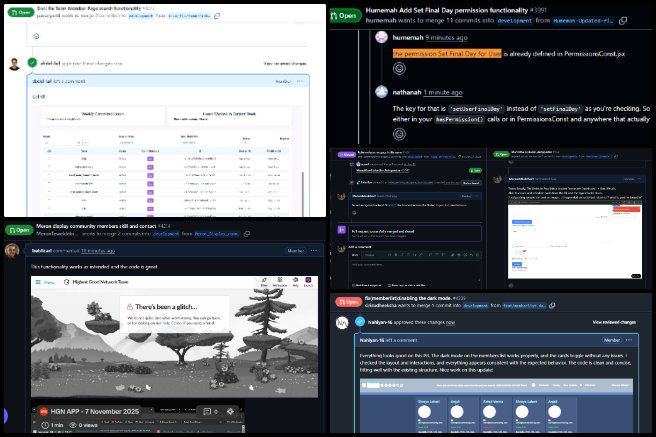The image size is (656, 437).
Task: Click the green Open badge in top-left PR
Action: (20, 13)
